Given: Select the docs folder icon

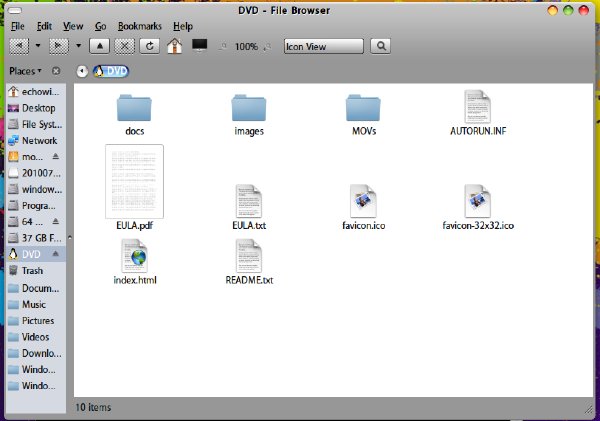Looking at the screenshot, I should tap(134, 108).
